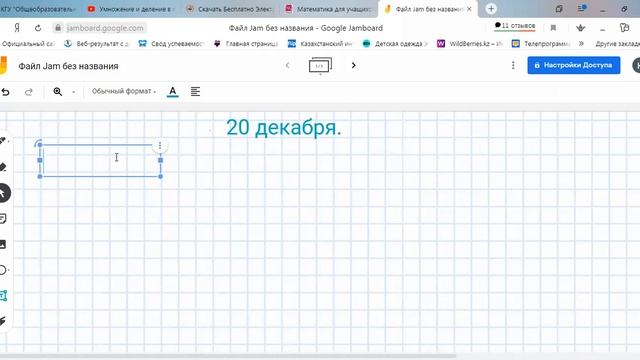This screenshot has width=640, height=360.
Task: Expand the zoom level dropdown arrow
Action: 73,92
